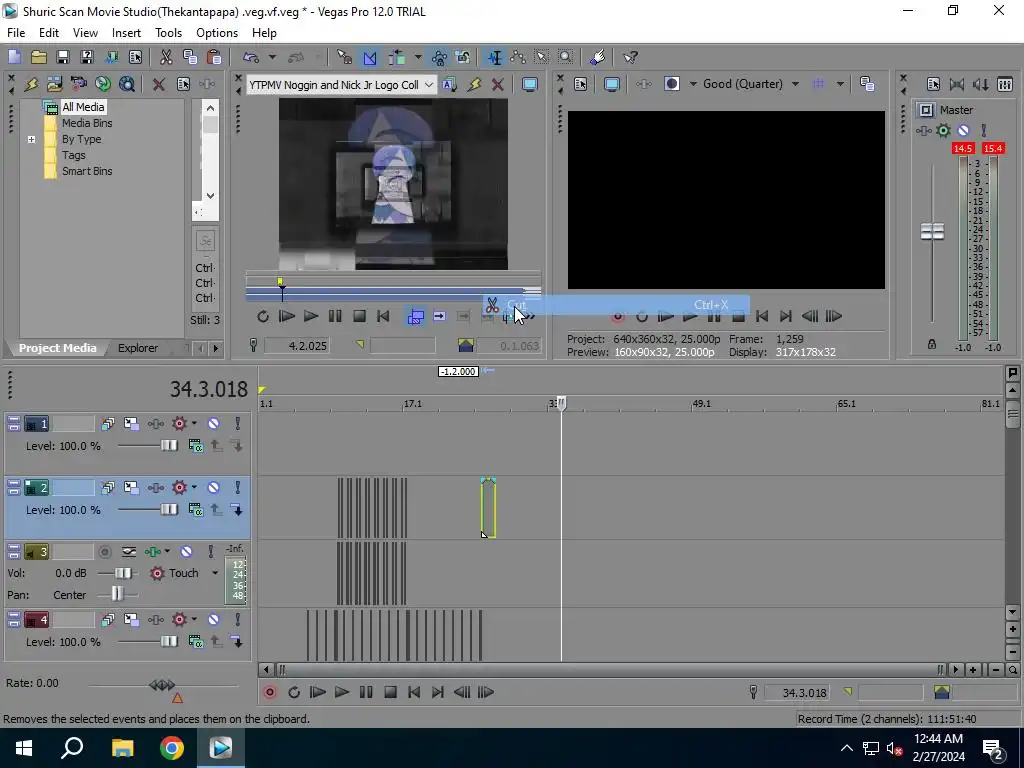Screen dimensions: 1024x768
Task: Click Video Preview on external monitor icon
Action: [x=611, y=84]
